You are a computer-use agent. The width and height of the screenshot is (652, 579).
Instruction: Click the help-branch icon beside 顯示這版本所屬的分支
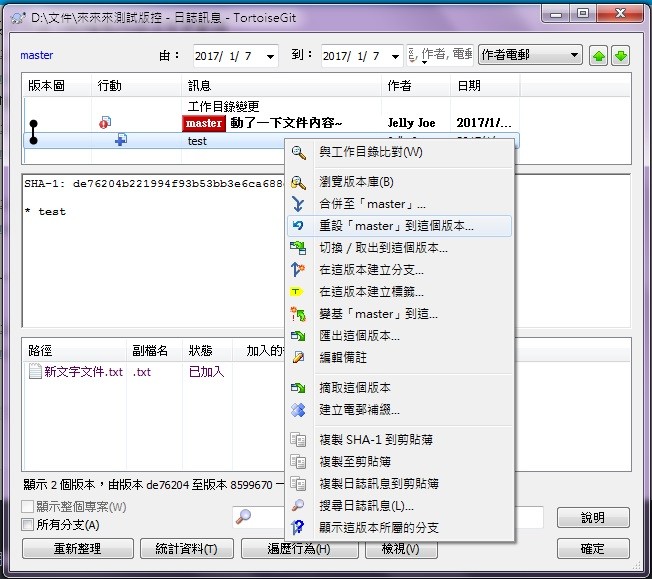[298, 527]
